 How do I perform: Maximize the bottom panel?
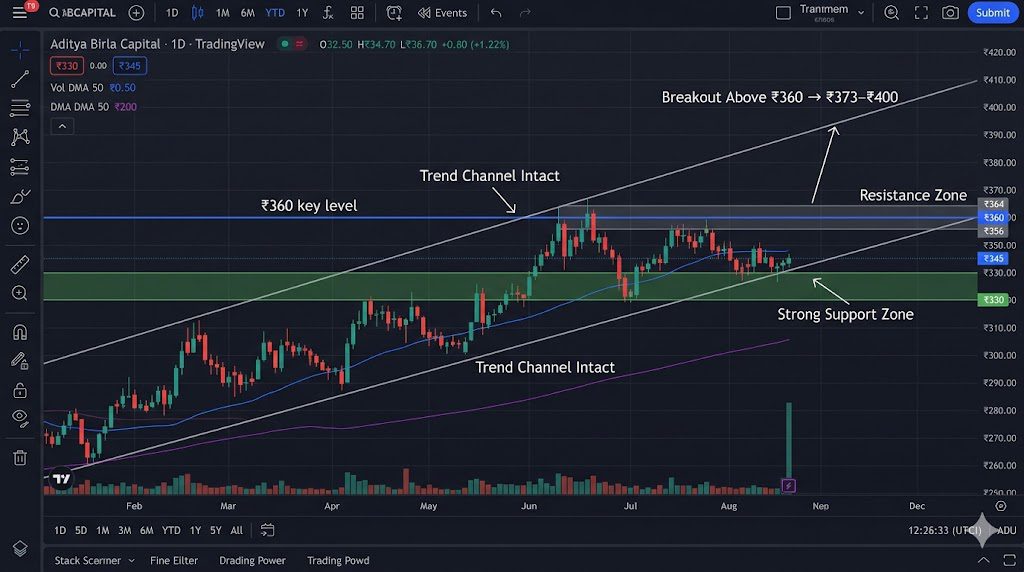(x=1009, y=560)
